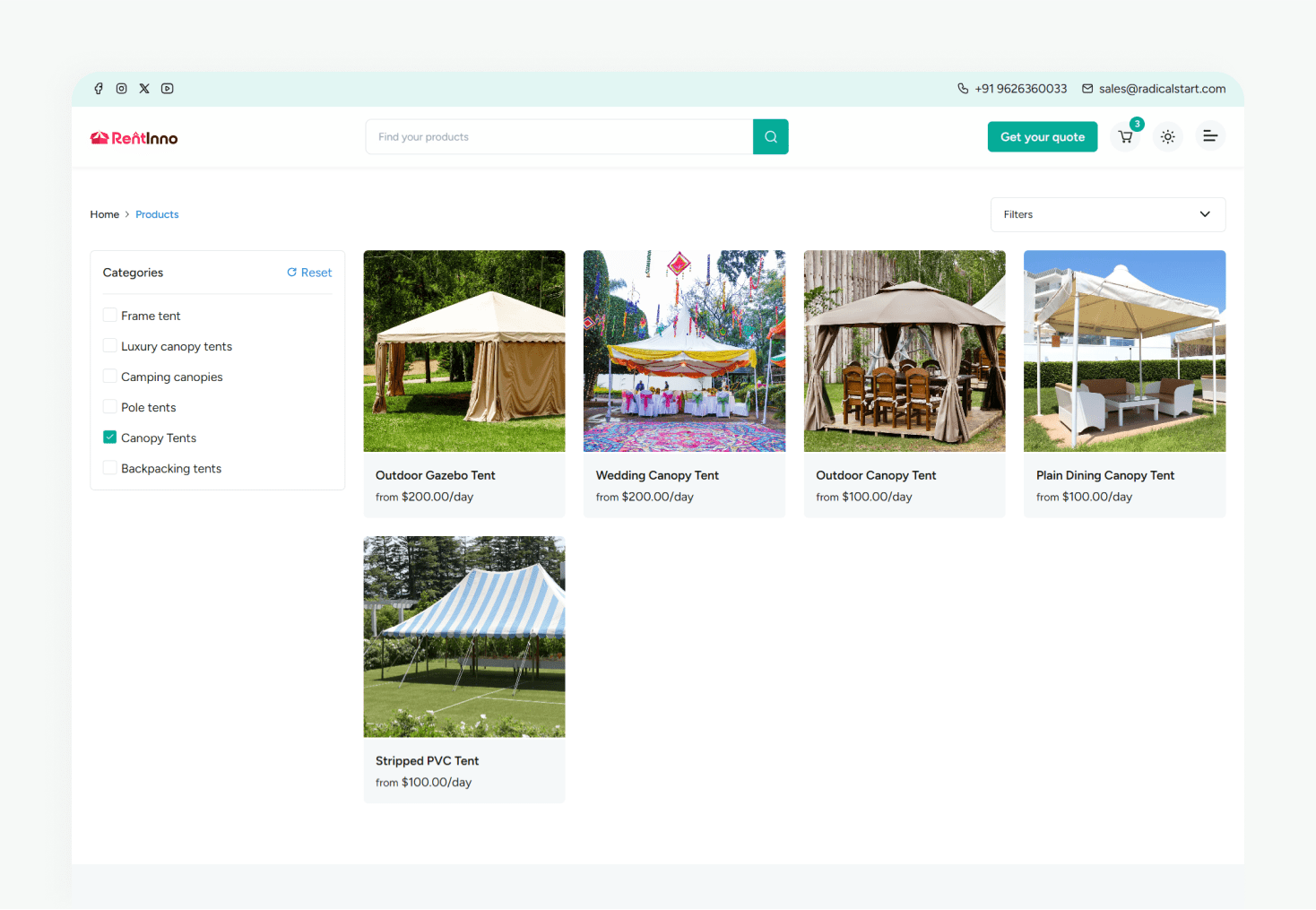Click the +91 9626360033 phone number
Viewport: 1316px width, 910px height.
(1021, 89)
